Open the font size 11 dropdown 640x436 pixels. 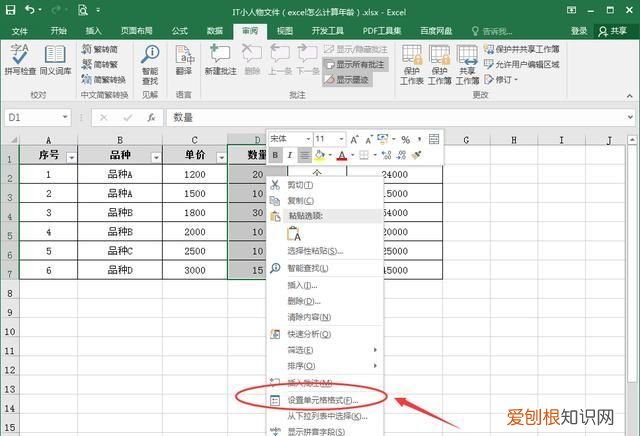tap(341, 140)
